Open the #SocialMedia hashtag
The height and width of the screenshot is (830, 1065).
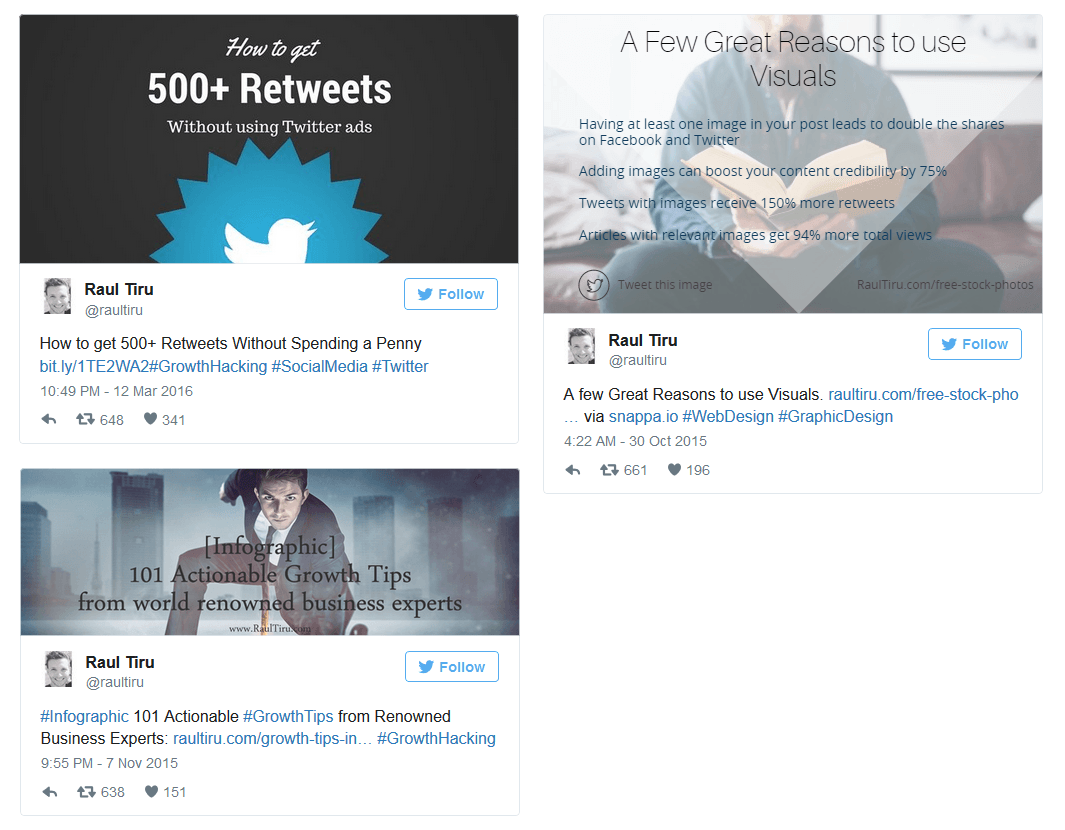[x=319, y=367]
